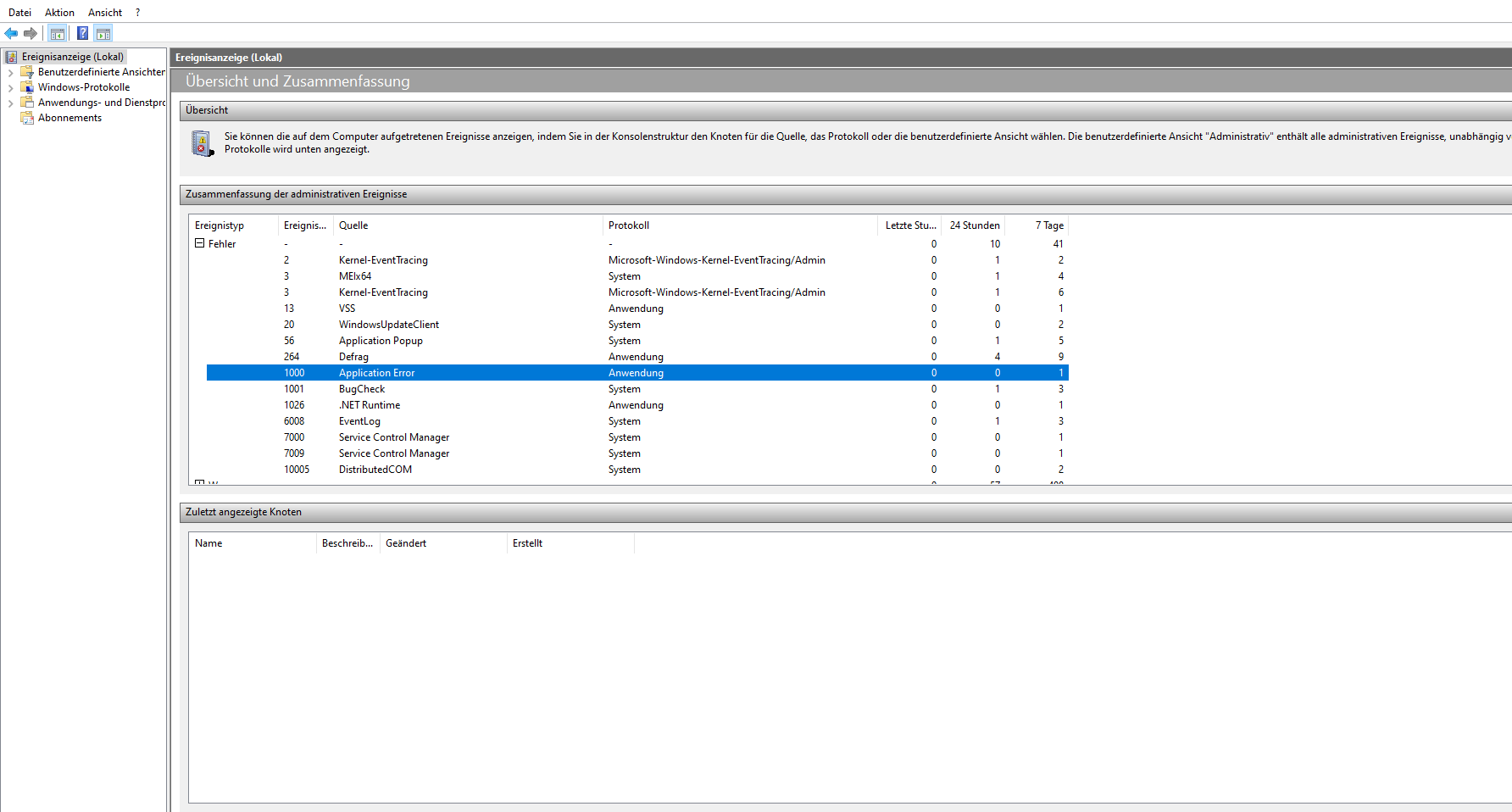Open the Ansicht menu

click(105, 13)
